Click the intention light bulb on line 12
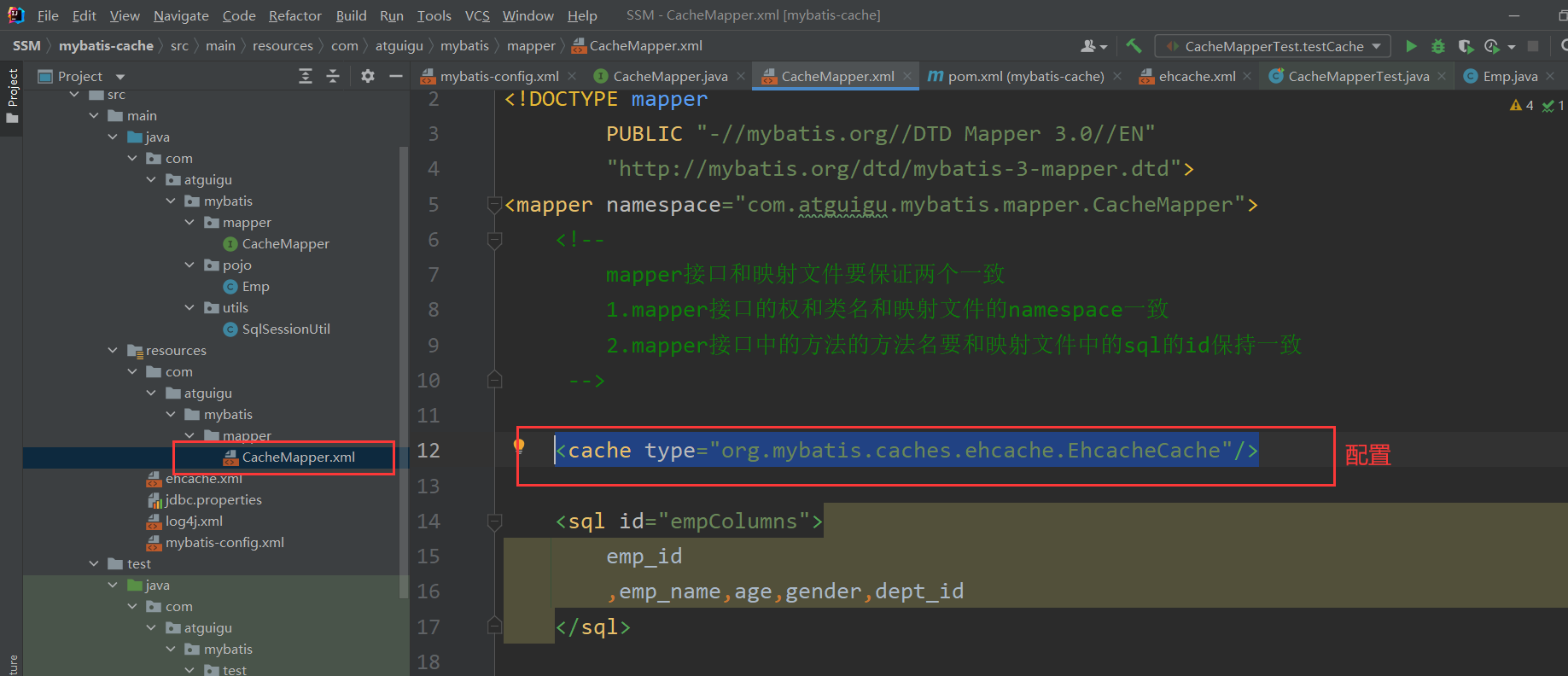Viewport: 1568px width, 676px height. [518, 445]
